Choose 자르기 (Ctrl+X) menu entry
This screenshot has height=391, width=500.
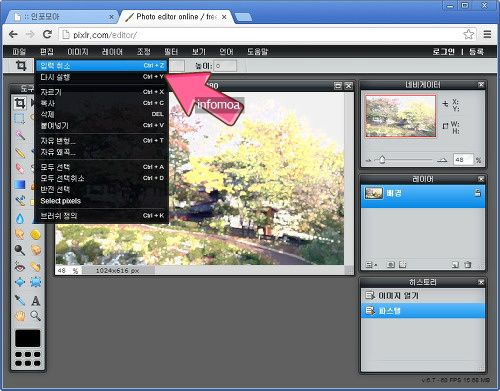click(x=102, y=92)
